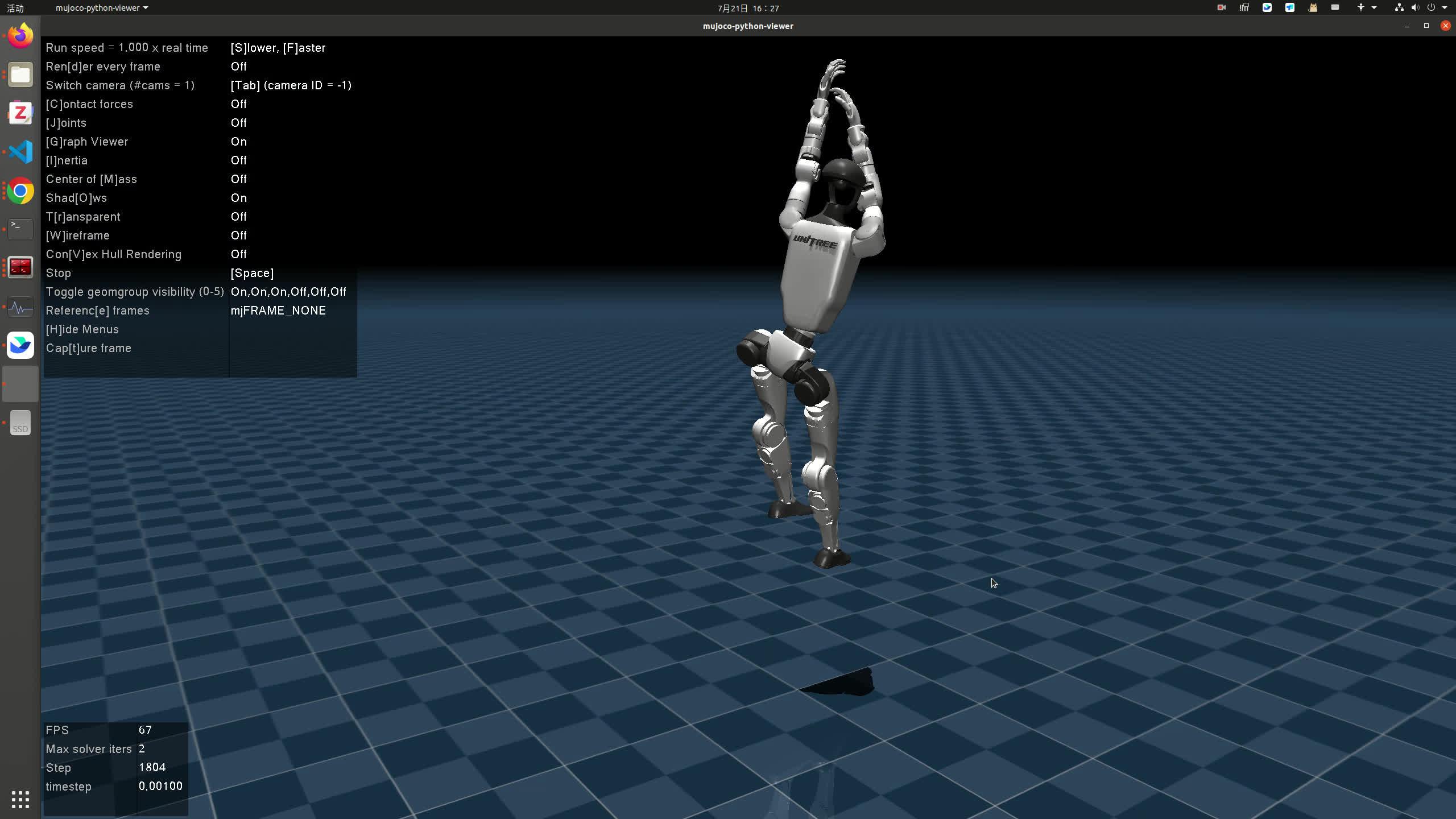
Task: Click the [G]raph Viewer On value
Action: click(x=239, y=142)
